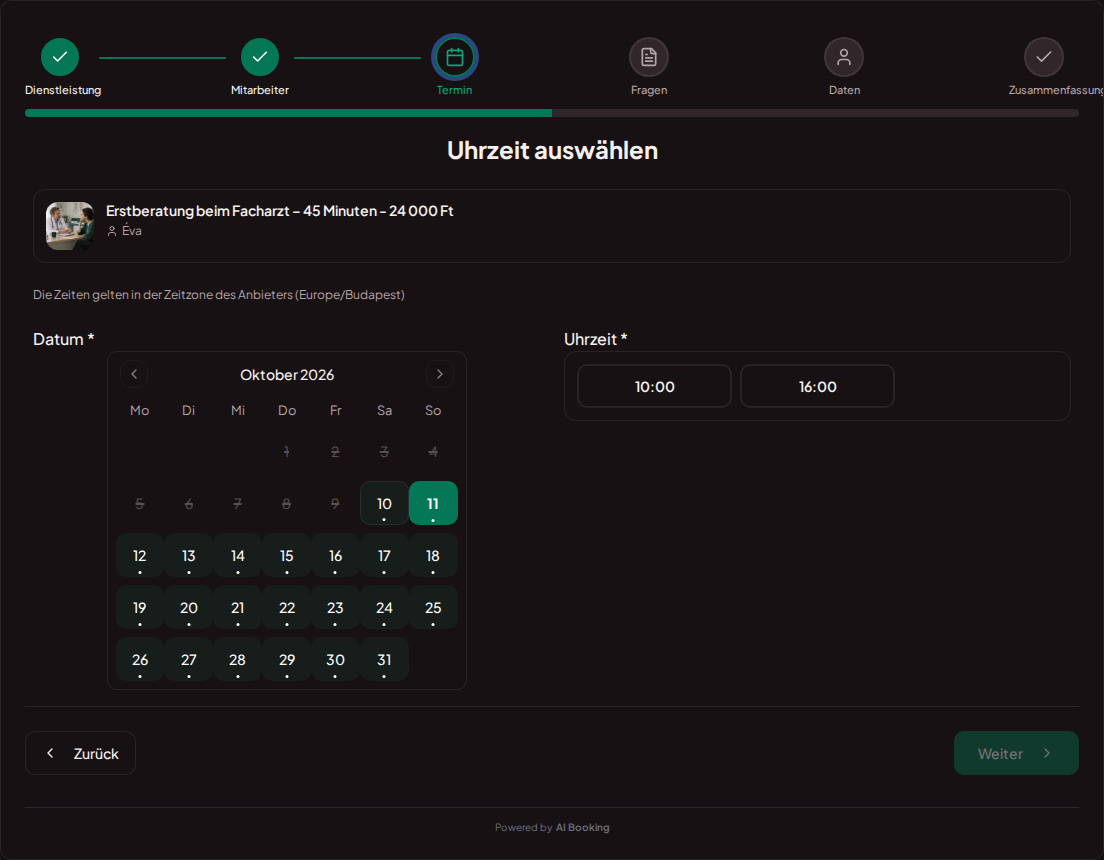Go to the Daten person step icon
Screen dimensions: 1104x860
pyautogui.click(x=843, y=57)
